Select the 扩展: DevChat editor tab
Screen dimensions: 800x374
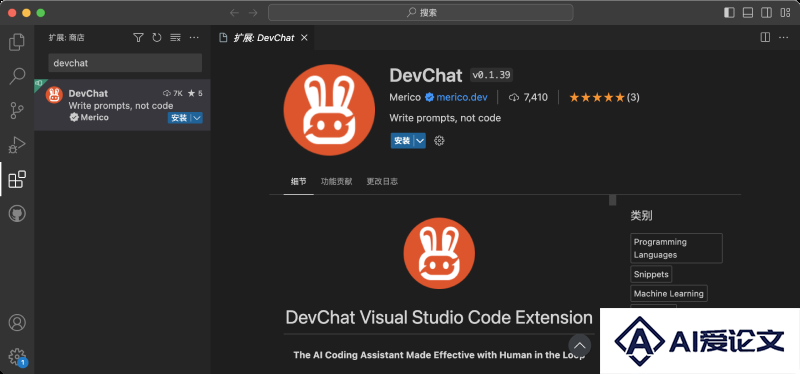(263, 37)
